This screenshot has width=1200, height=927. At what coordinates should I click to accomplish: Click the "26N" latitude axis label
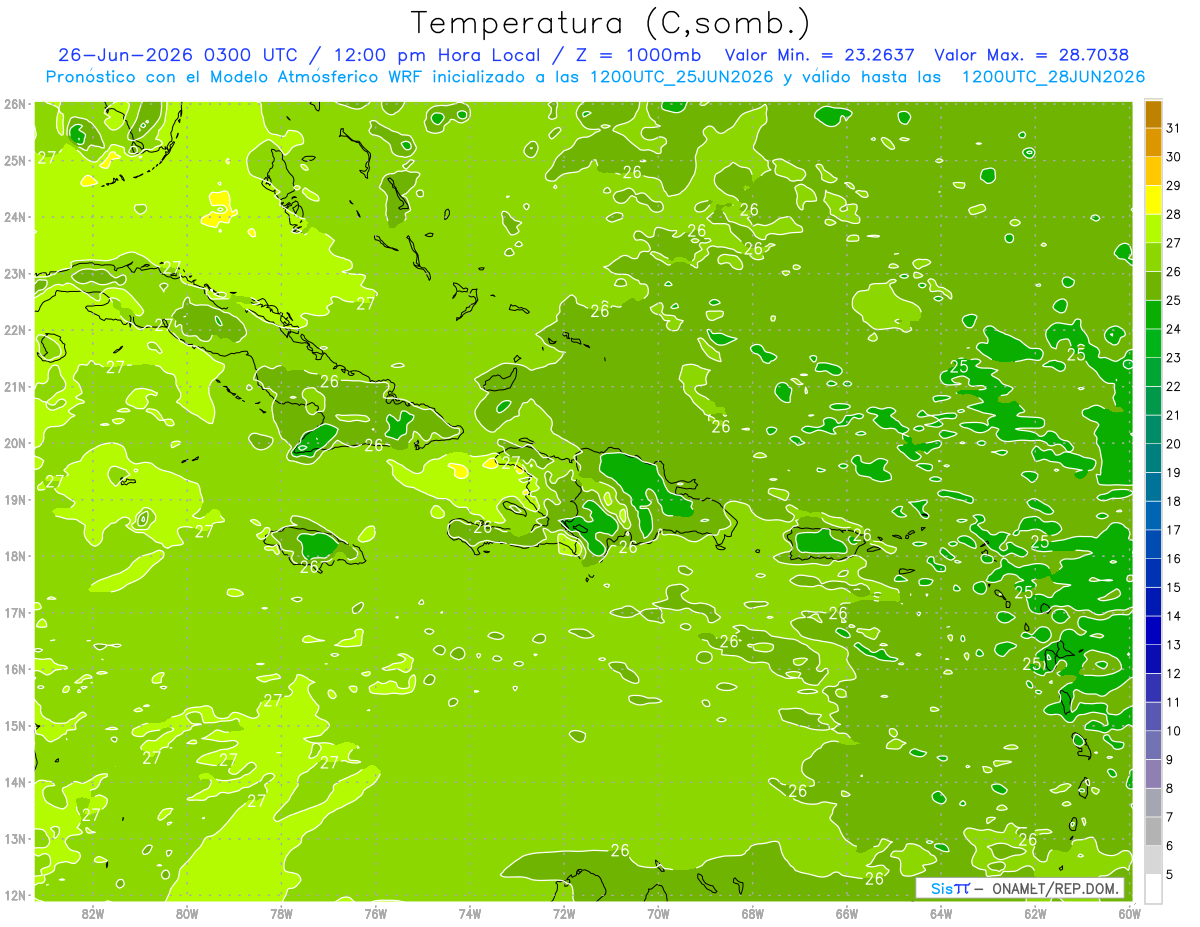15,104
